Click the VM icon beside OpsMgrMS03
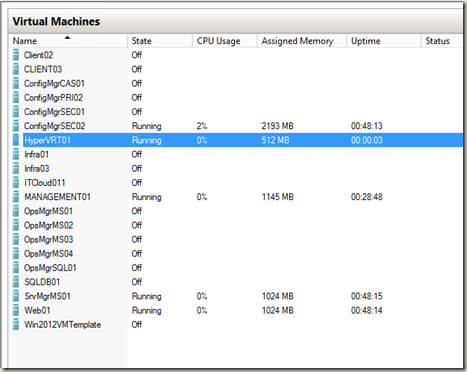This screenshot has height=372, width=467. click(16, 239)
